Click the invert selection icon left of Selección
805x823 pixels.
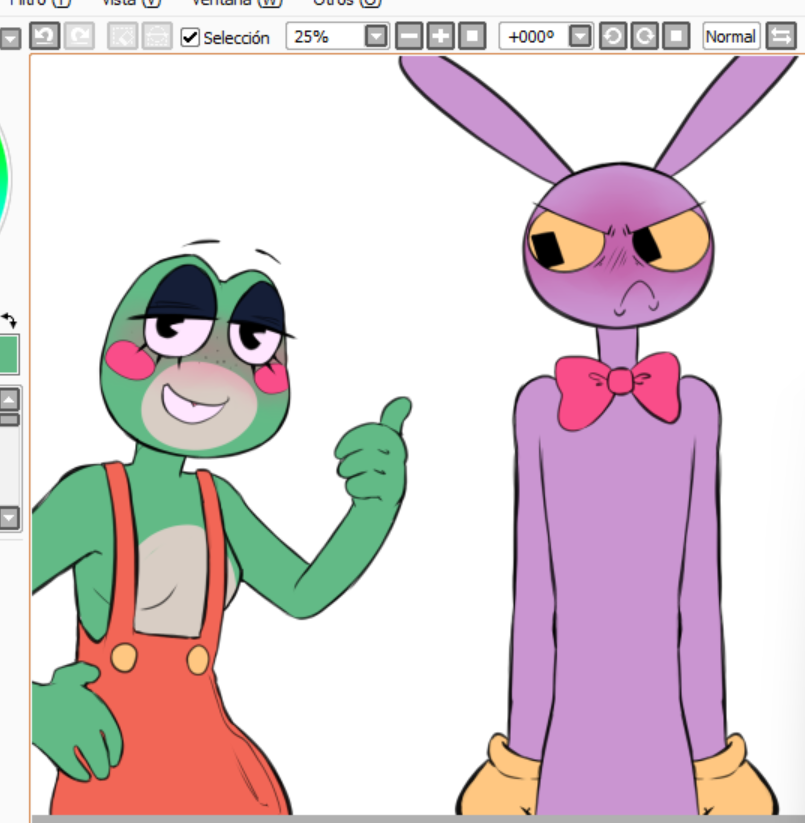point(157,36)
